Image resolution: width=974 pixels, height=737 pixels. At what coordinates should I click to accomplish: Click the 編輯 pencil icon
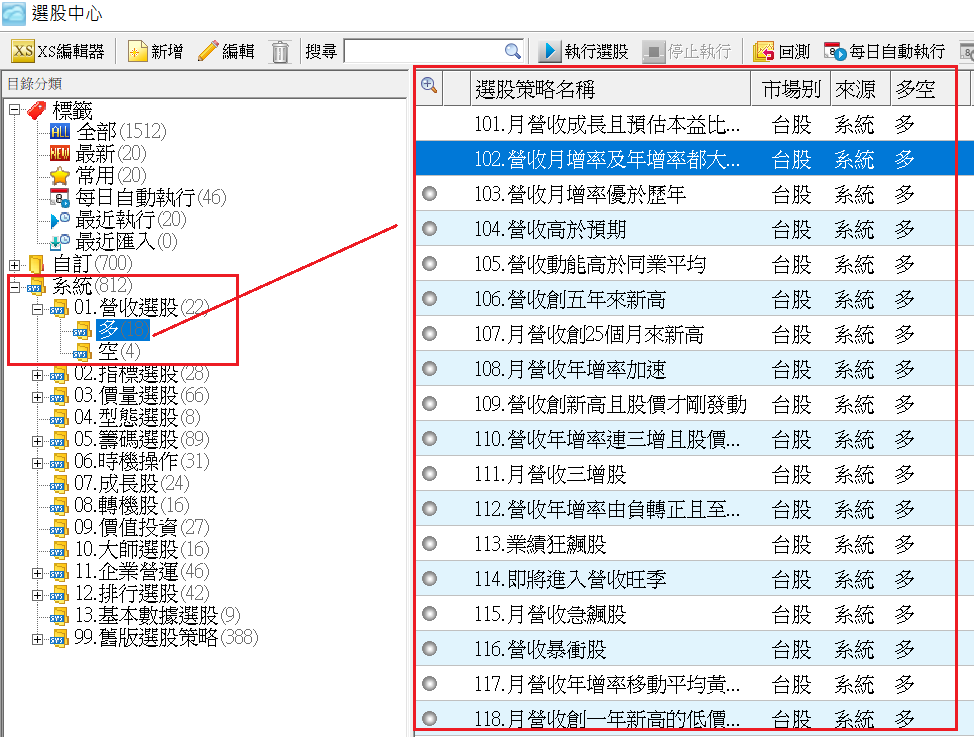208,51
